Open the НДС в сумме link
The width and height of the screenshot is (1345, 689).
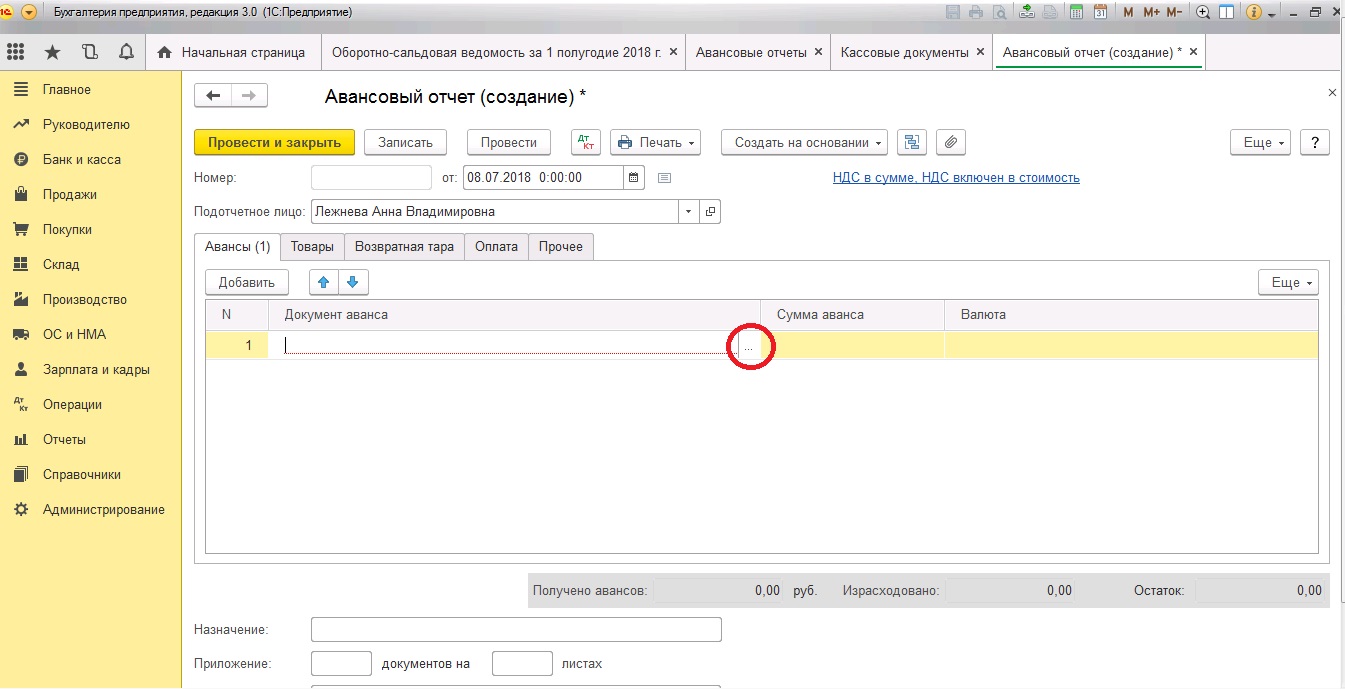point(956,178)
